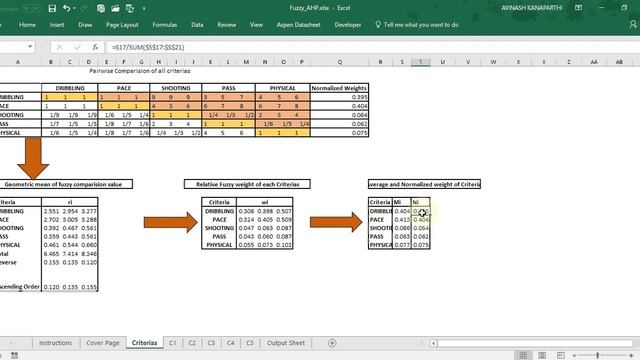Select normalized weight cell 0.395

pos(339,97)
